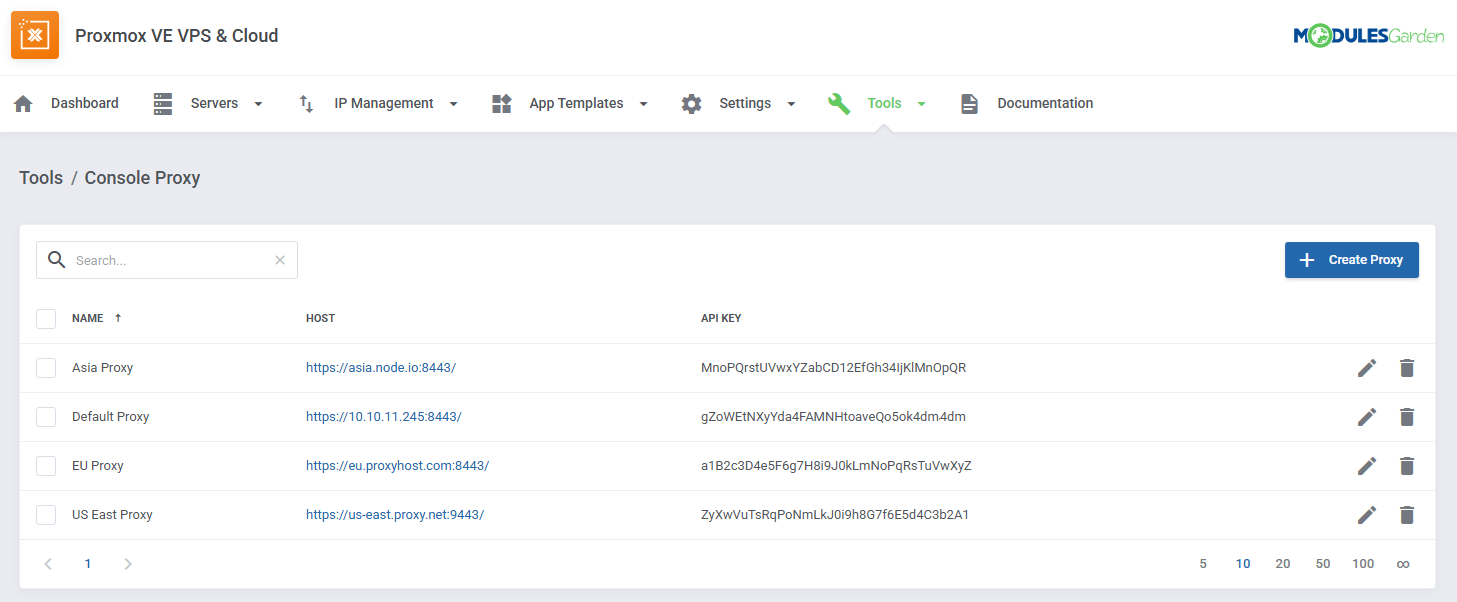Go to the Dashboard menu item
Image resolution: width=1457 pixels, height=602 pixels.
pos(85,102)
